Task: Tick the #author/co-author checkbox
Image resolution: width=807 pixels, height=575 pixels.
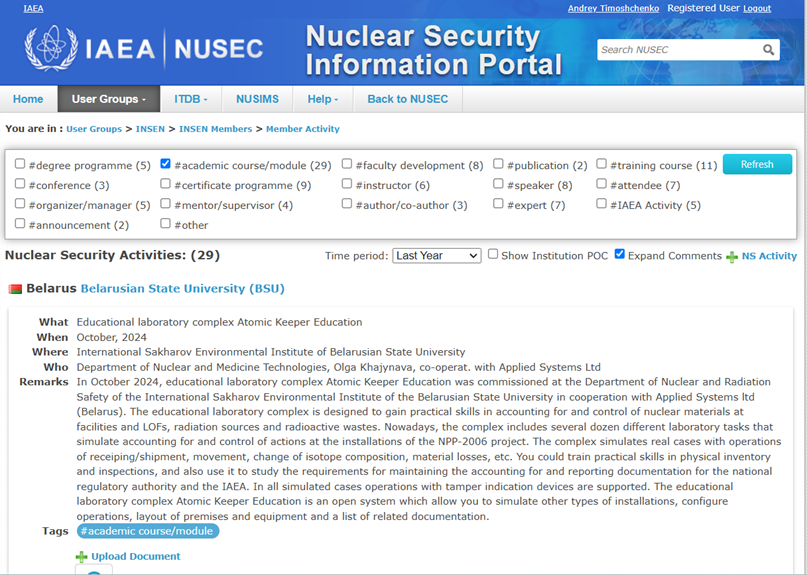Action: (347, 203)
